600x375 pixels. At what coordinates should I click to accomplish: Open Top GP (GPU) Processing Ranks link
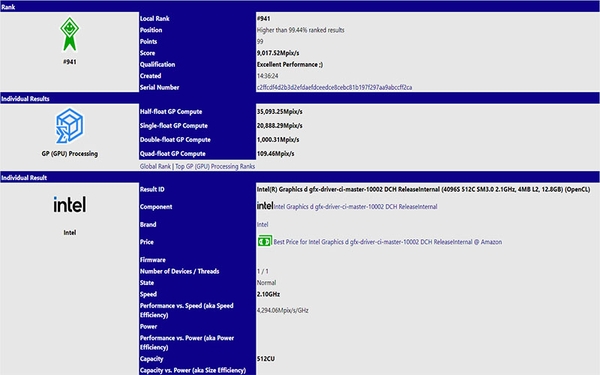click(215, 166)
